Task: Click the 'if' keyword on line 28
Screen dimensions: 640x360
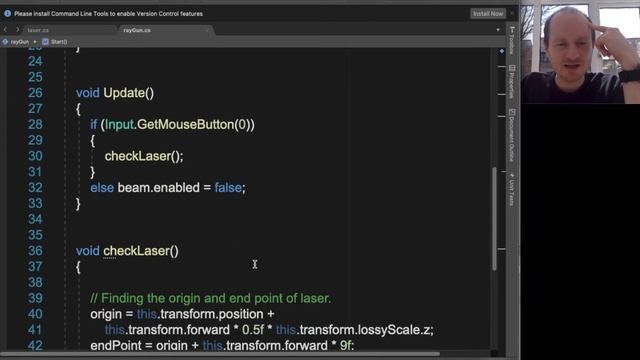Action: [x=94, y=124]
